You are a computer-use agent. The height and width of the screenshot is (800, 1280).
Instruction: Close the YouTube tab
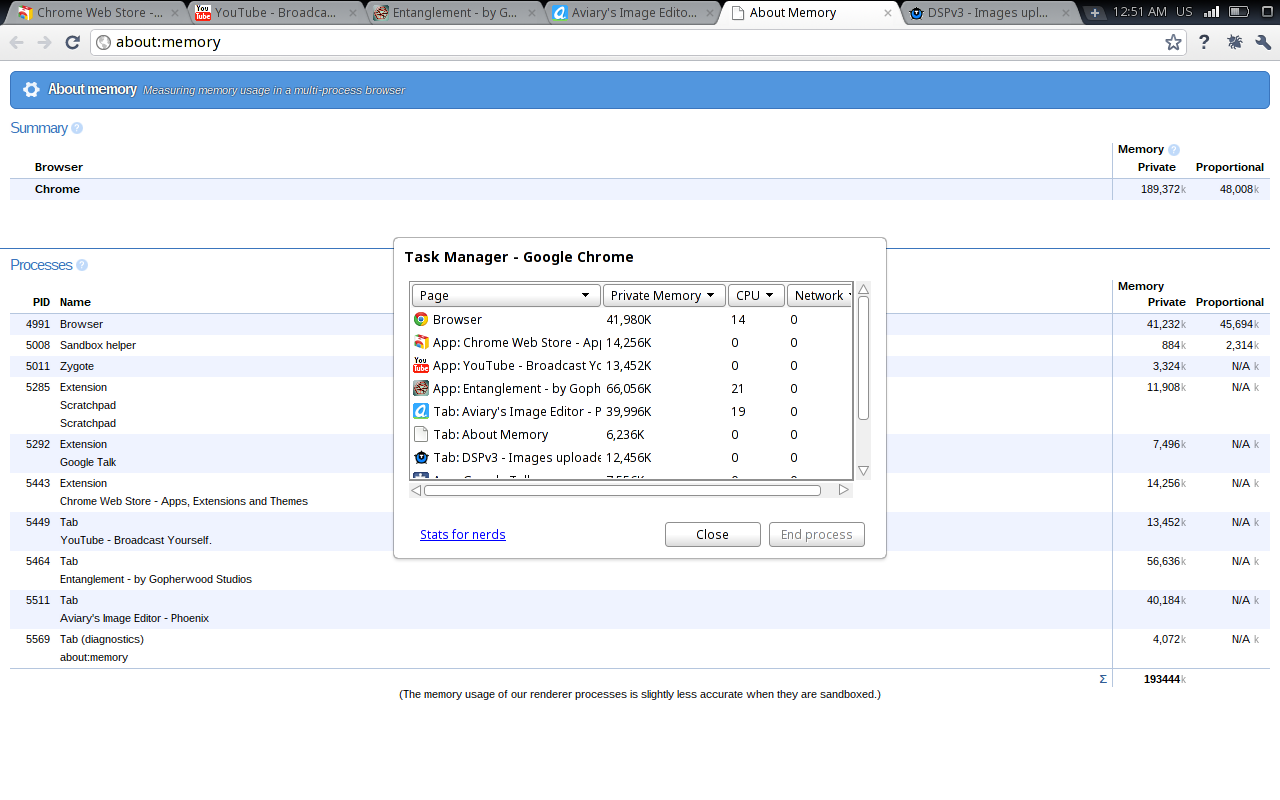[x=352, y=13]
